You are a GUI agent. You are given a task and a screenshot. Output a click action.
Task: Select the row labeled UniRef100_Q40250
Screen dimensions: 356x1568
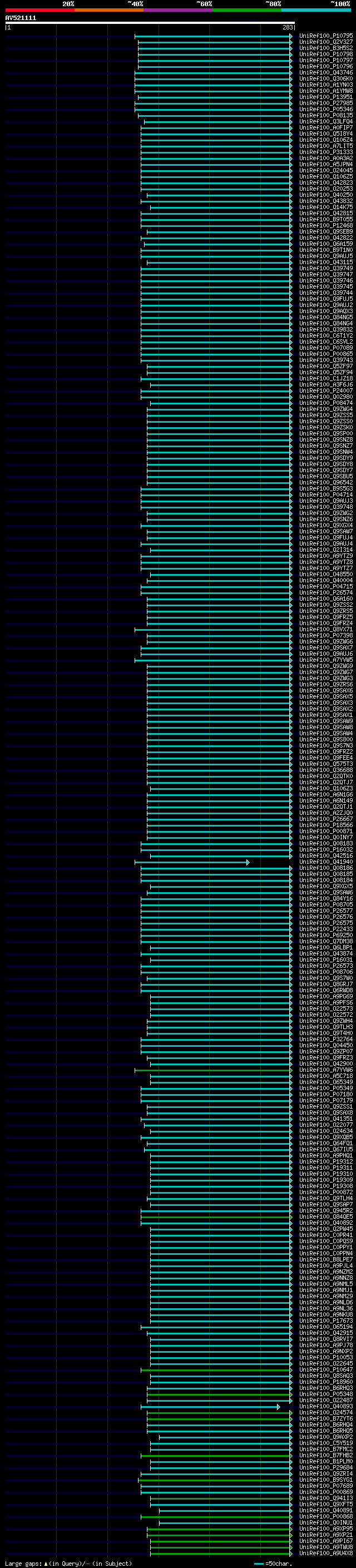(326, 195)
